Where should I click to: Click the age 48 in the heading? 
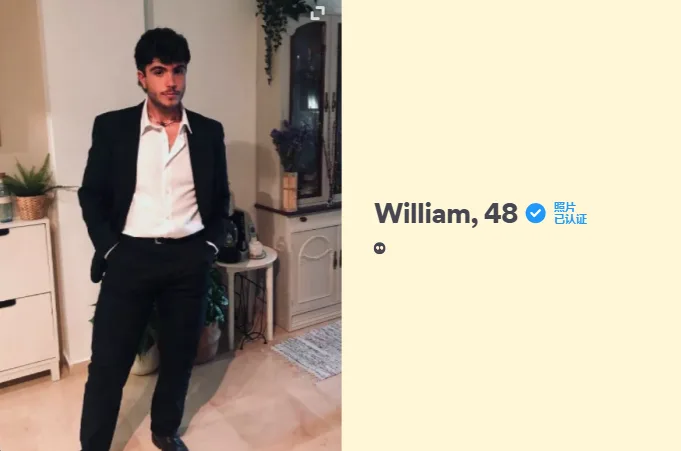click(501, 213)
